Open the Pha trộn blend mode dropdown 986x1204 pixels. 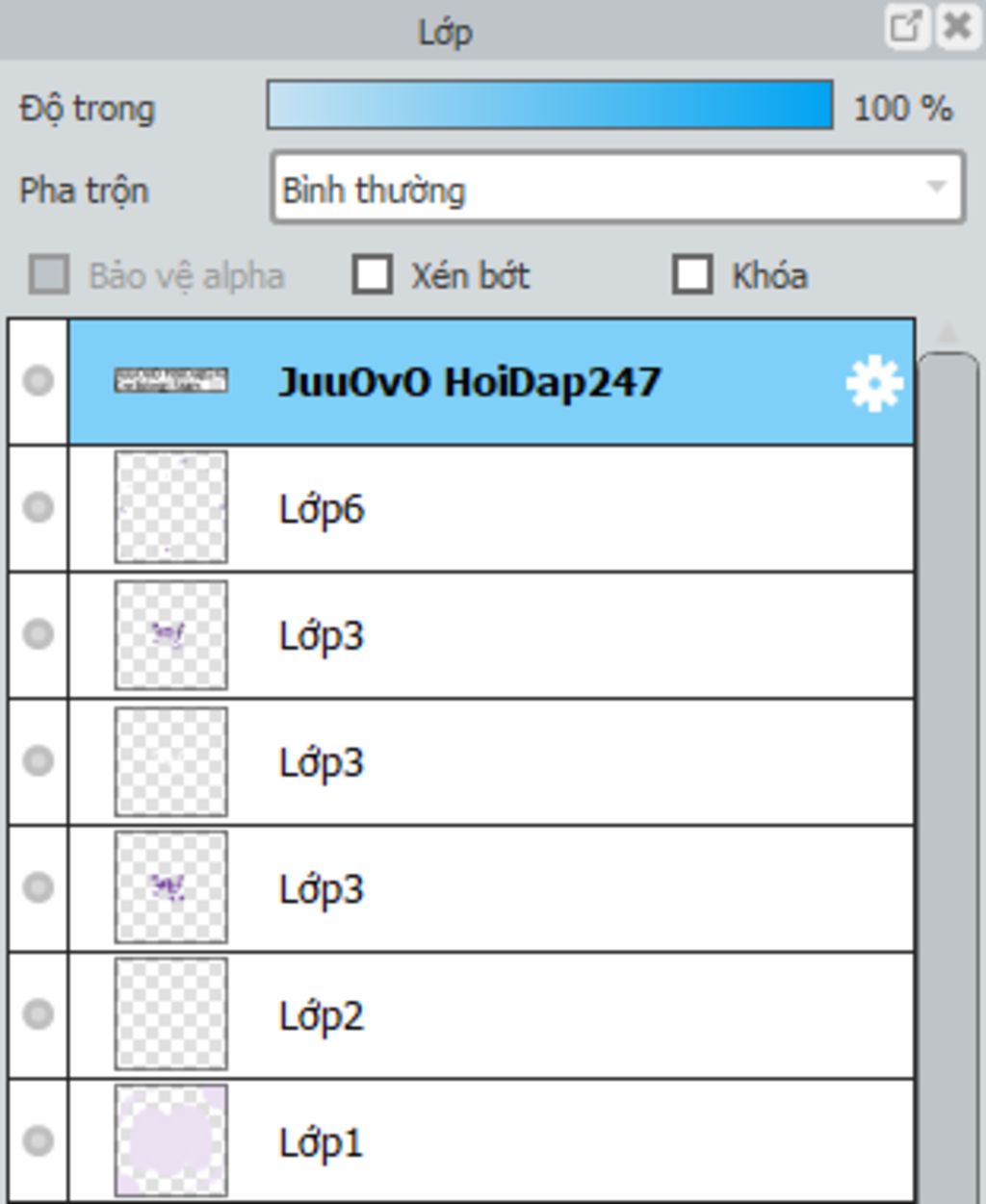tap(618, 189)
